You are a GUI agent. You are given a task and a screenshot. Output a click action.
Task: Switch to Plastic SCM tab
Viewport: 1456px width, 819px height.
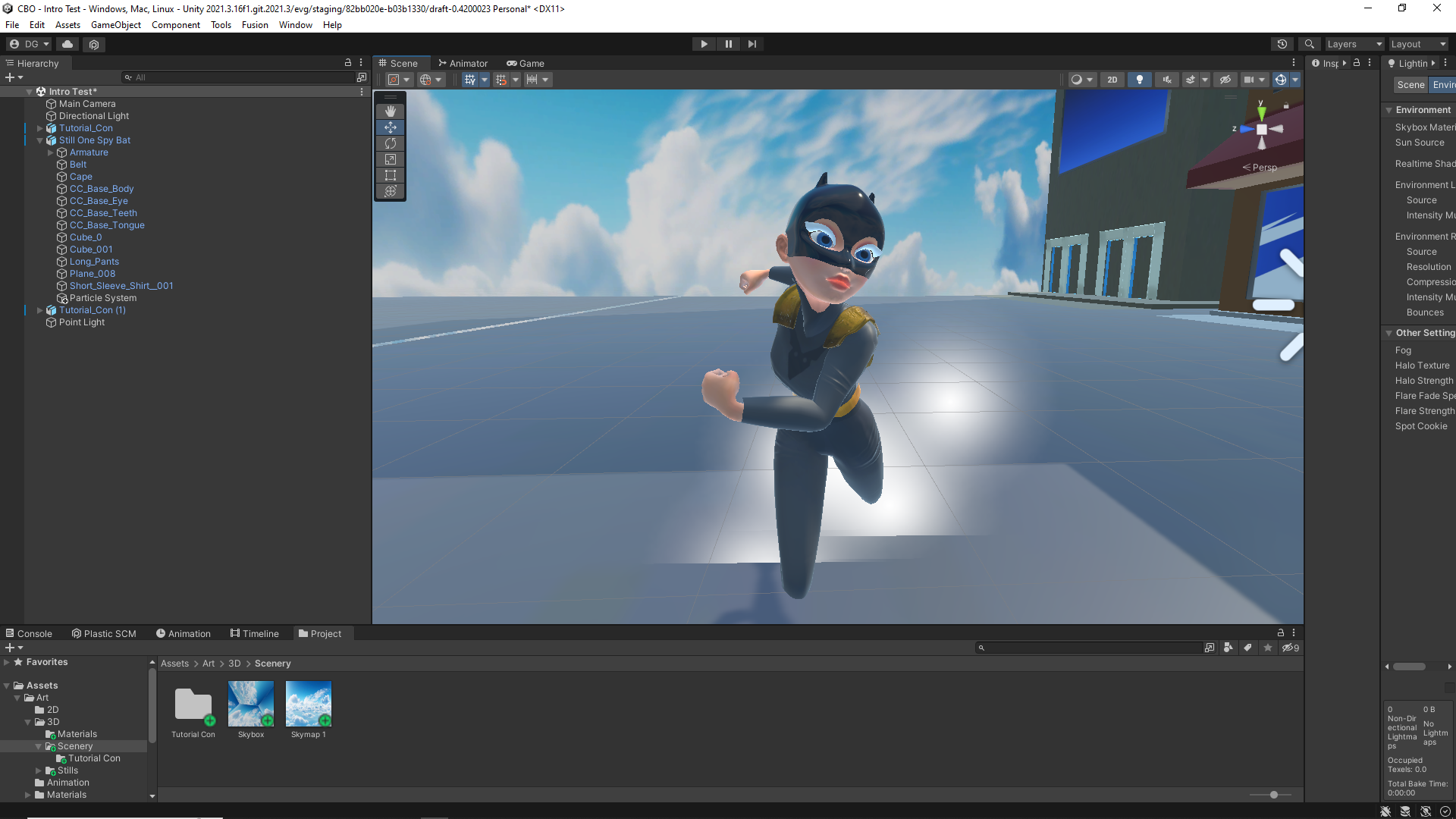104,633
